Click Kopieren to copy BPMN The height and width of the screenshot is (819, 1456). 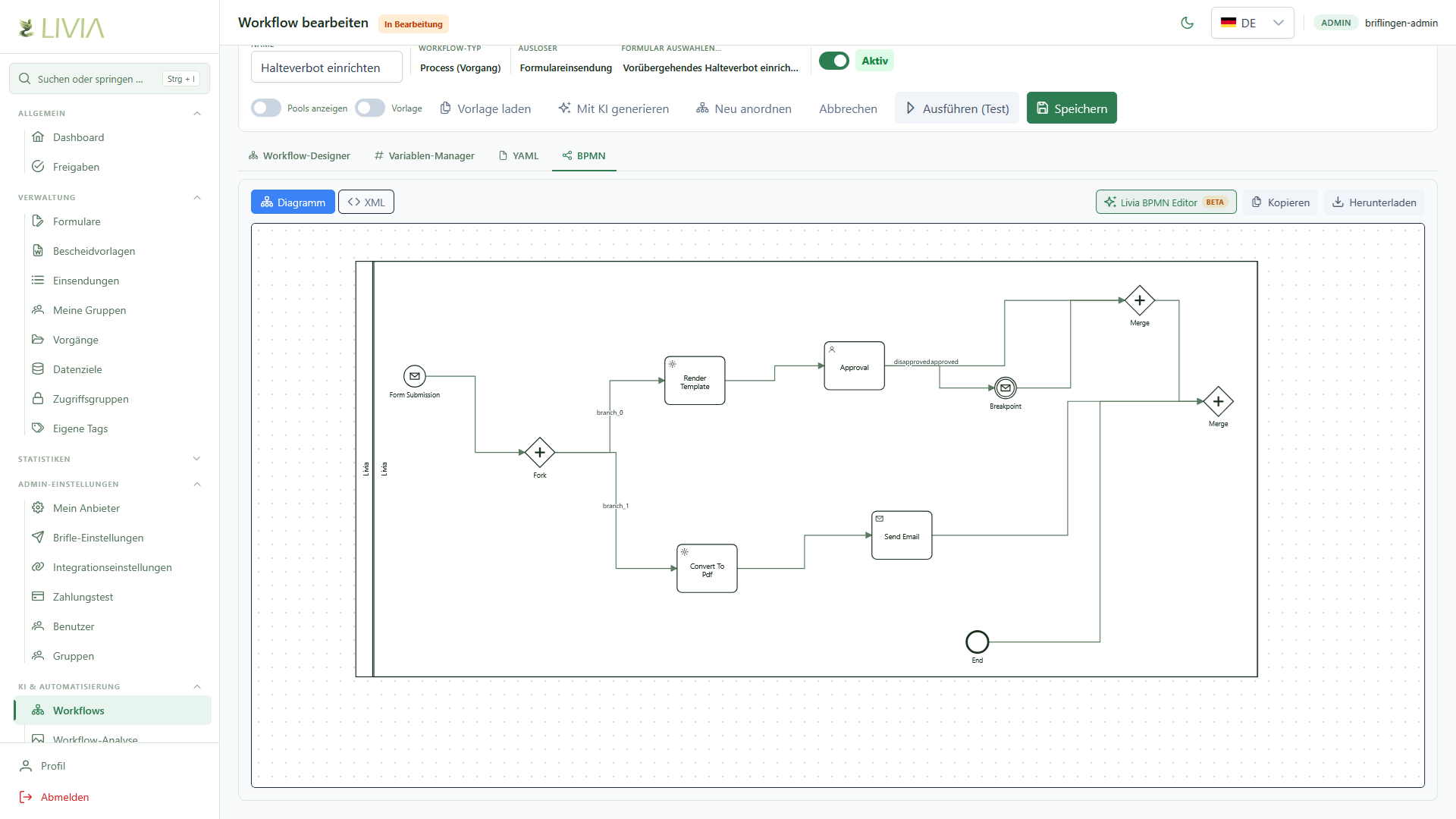[1280, 202]
